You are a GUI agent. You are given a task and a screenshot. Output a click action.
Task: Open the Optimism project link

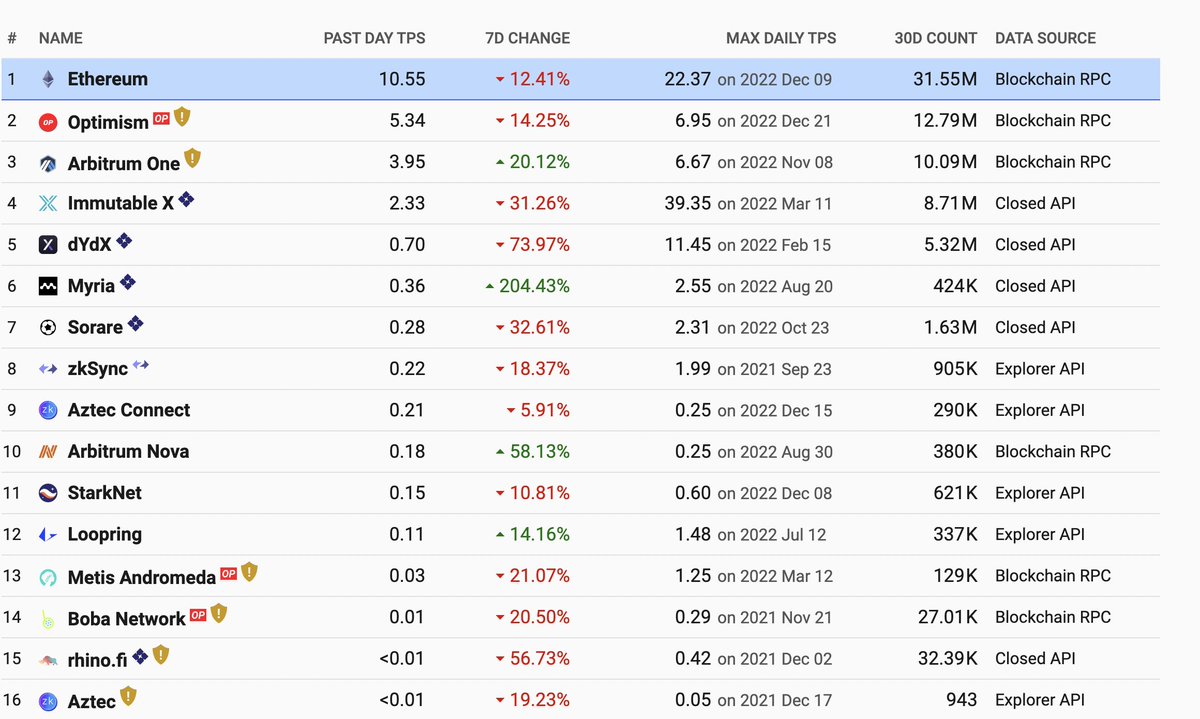point(108,123)
